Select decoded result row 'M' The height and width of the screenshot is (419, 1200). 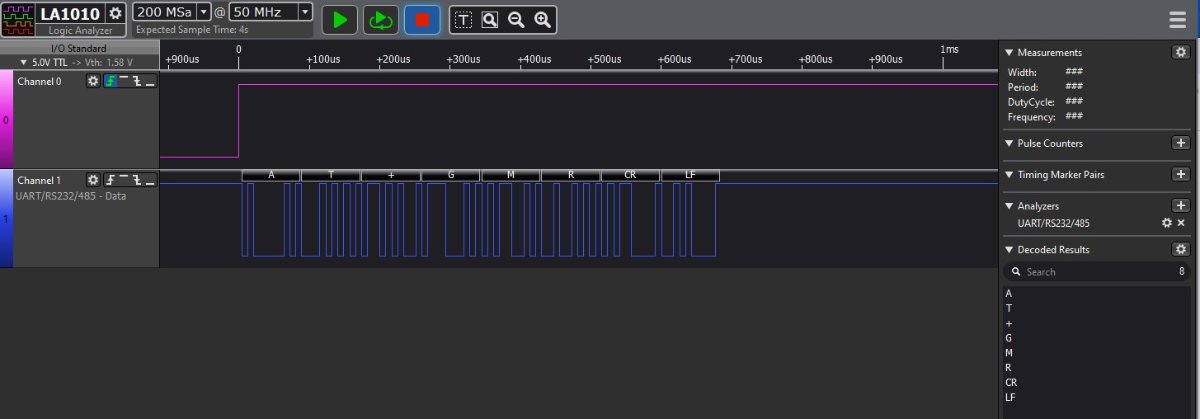1098,353
